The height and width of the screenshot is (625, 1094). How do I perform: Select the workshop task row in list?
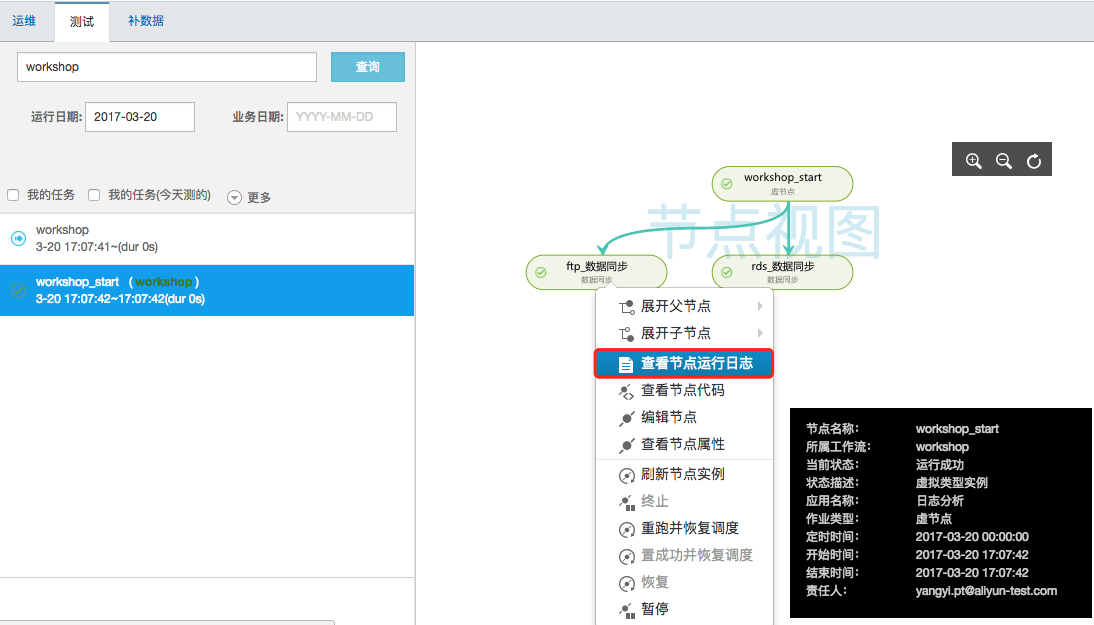click(x=207, y=239)
